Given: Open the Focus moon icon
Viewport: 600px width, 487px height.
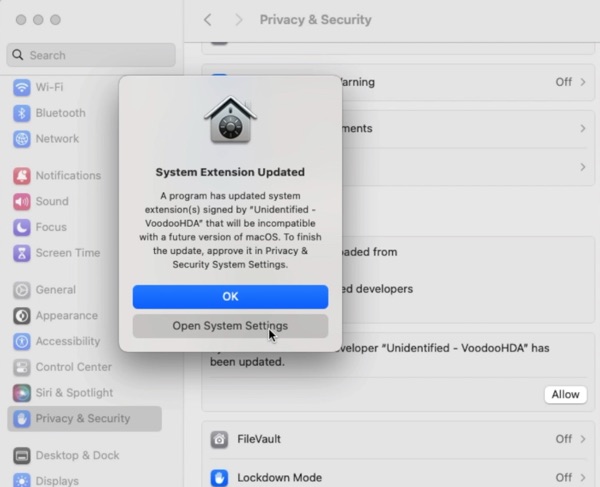Looking at the screenshot, I should click(21, 227).
